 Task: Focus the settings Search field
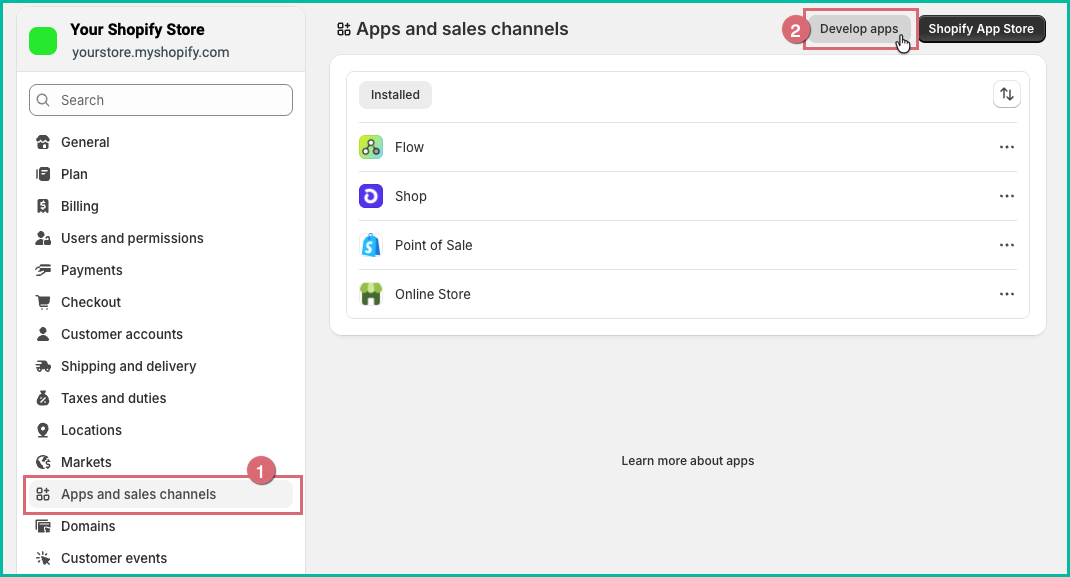(x=161, y=100)
